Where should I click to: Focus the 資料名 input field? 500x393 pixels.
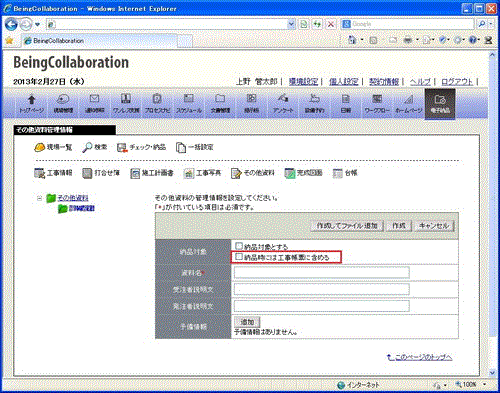pyautogui.click(x=322, y=272)
